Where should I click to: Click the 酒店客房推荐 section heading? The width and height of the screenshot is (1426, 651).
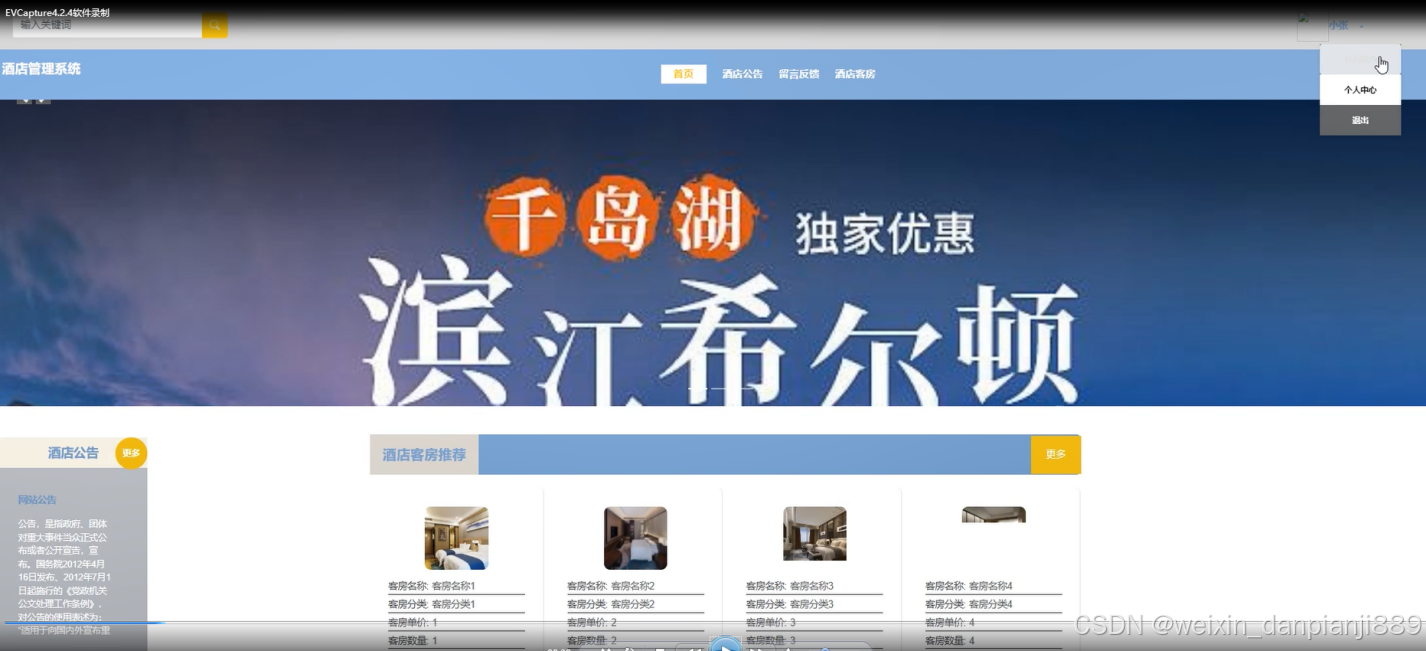coord(424,454)
